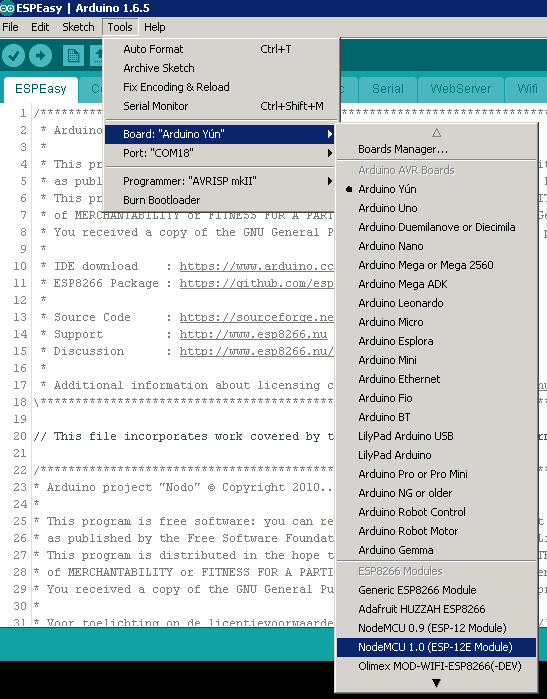Choose Arduino Gemma board
547x699 pixels.
coord(436,550)
